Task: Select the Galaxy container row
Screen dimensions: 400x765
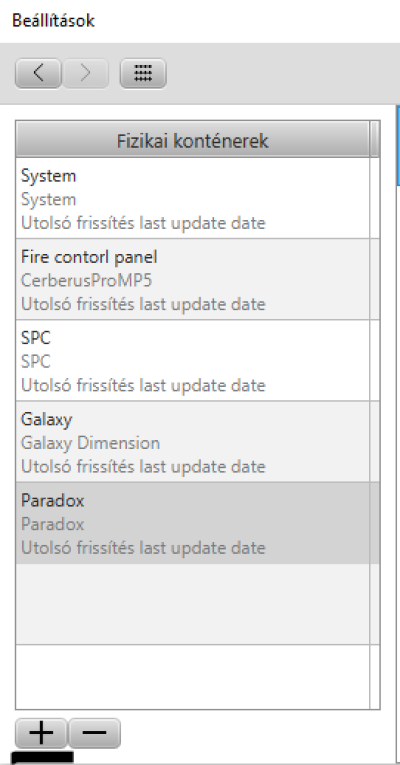Action: (193, 442)
